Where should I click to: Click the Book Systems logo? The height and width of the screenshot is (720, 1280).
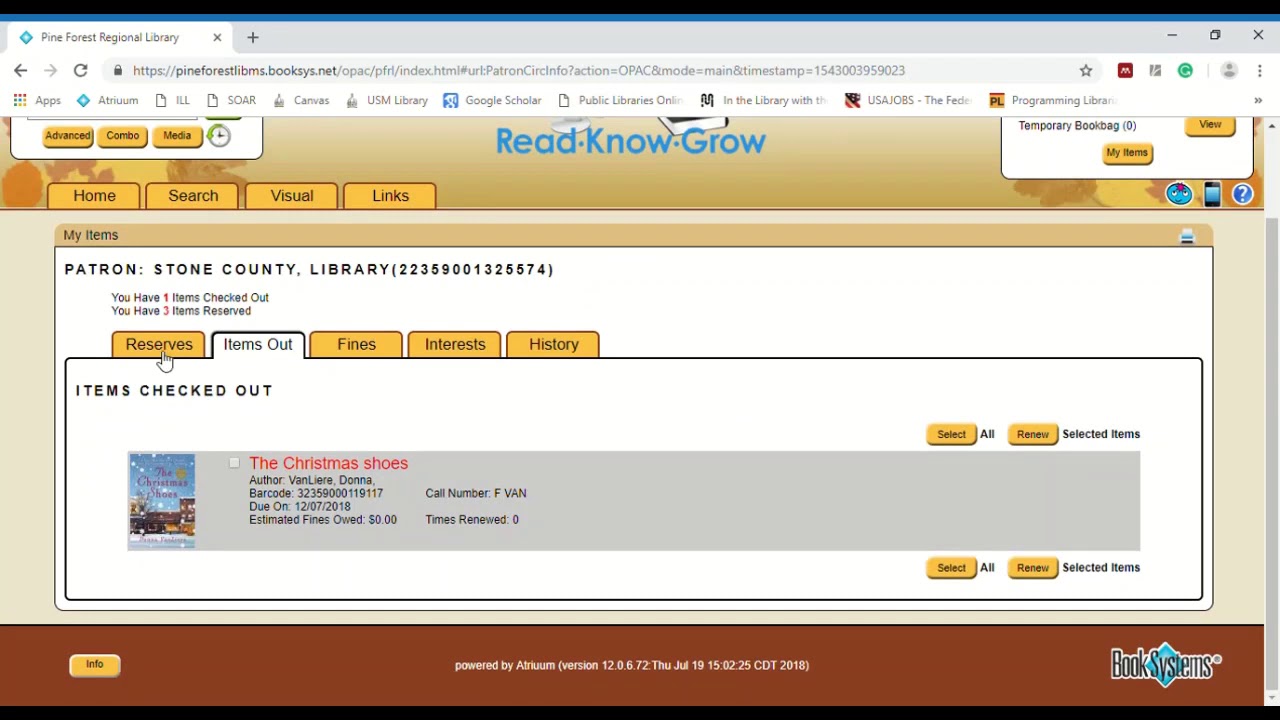(1166, 664)
